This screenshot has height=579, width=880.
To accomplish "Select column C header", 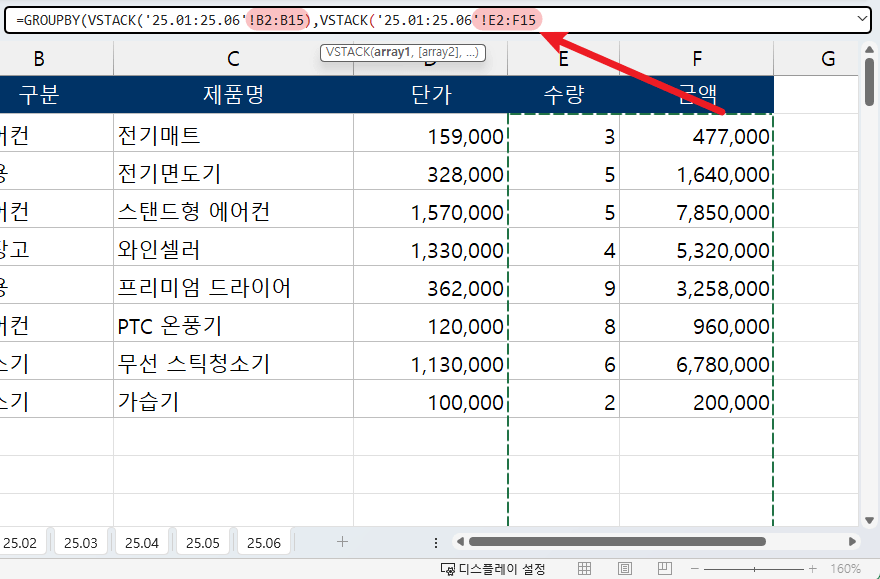I will point(233,58).
